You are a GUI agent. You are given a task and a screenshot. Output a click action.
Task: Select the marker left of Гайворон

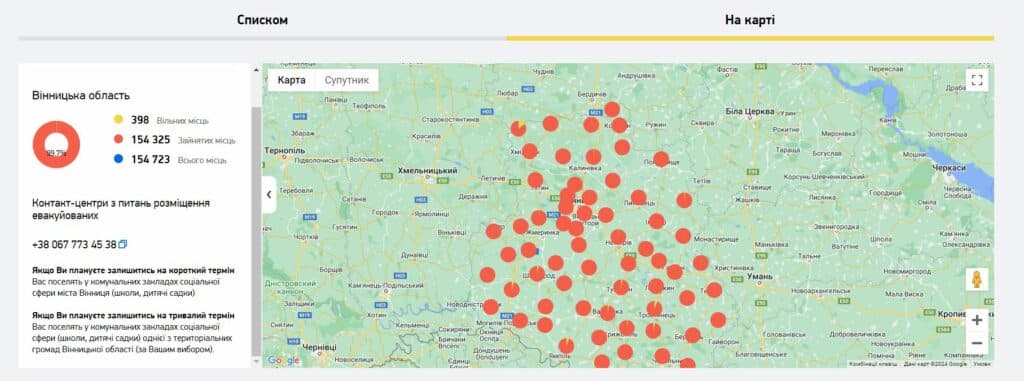tap(692, 335)
